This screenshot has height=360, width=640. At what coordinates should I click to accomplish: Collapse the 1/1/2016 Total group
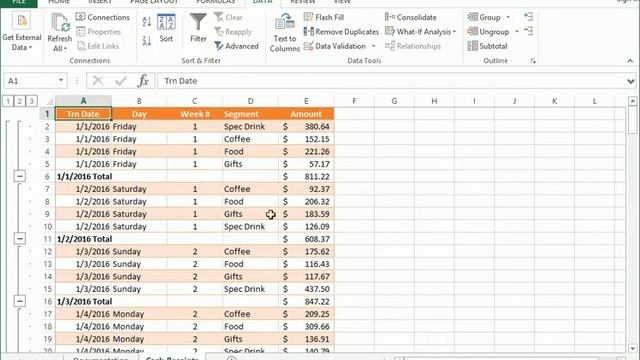(20, 176)
